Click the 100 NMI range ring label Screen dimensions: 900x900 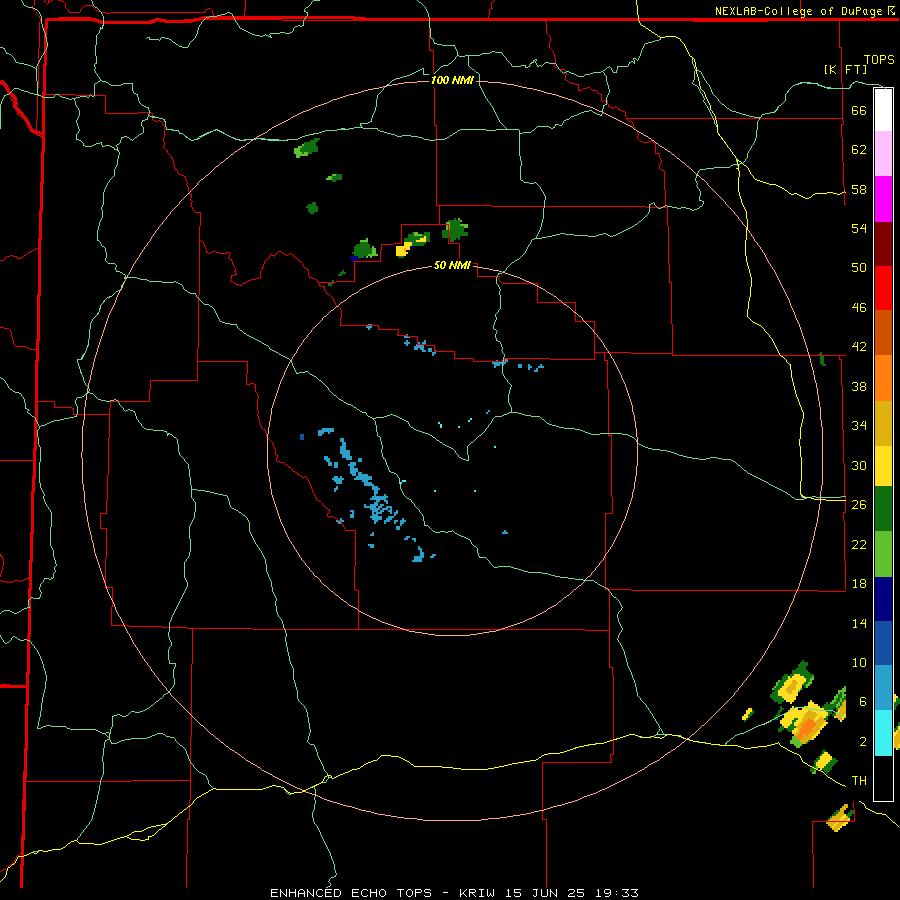[x=452, y=80]
